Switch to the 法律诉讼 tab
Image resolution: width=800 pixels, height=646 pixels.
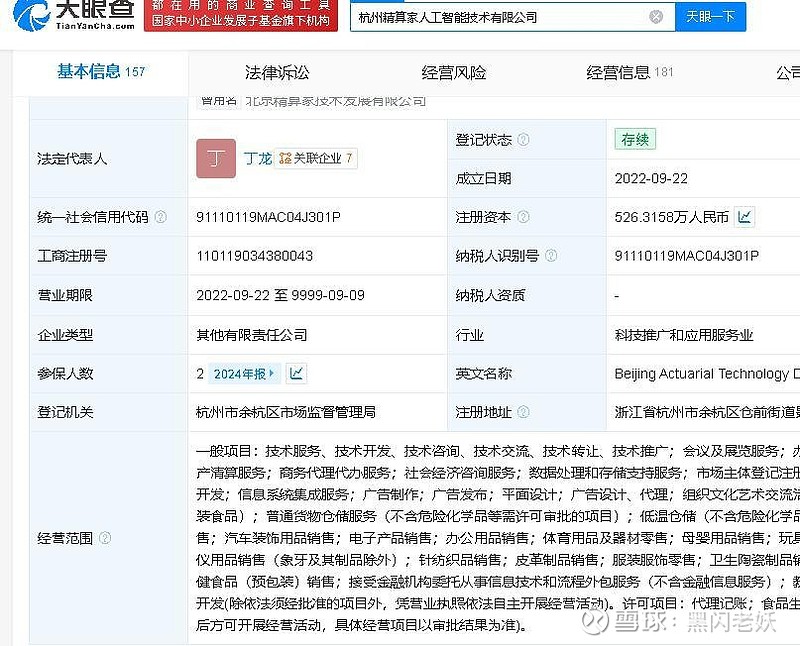(277, 73)
